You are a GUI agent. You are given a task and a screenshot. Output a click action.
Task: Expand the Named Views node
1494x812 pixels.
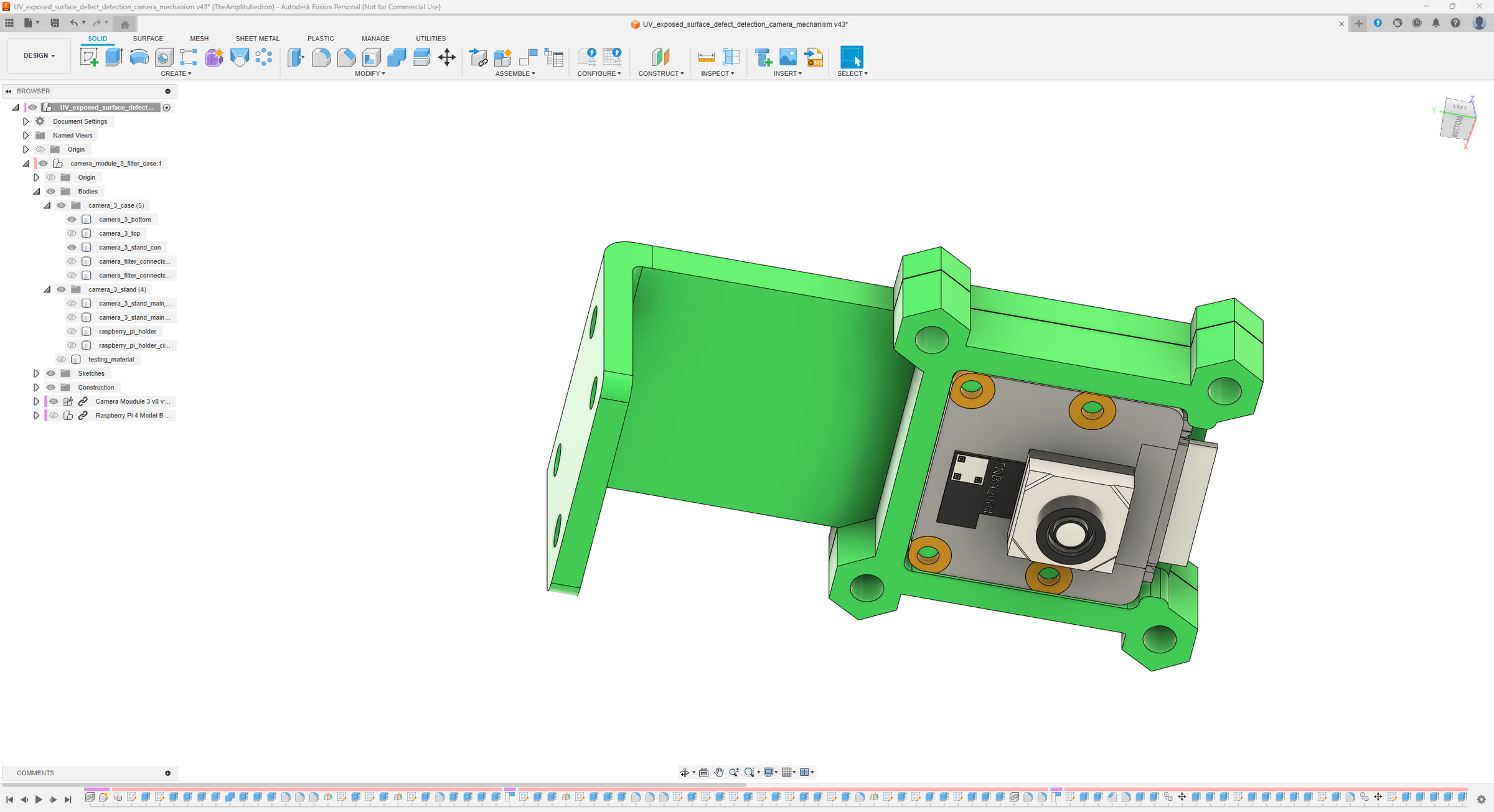(x=26, y=136)
